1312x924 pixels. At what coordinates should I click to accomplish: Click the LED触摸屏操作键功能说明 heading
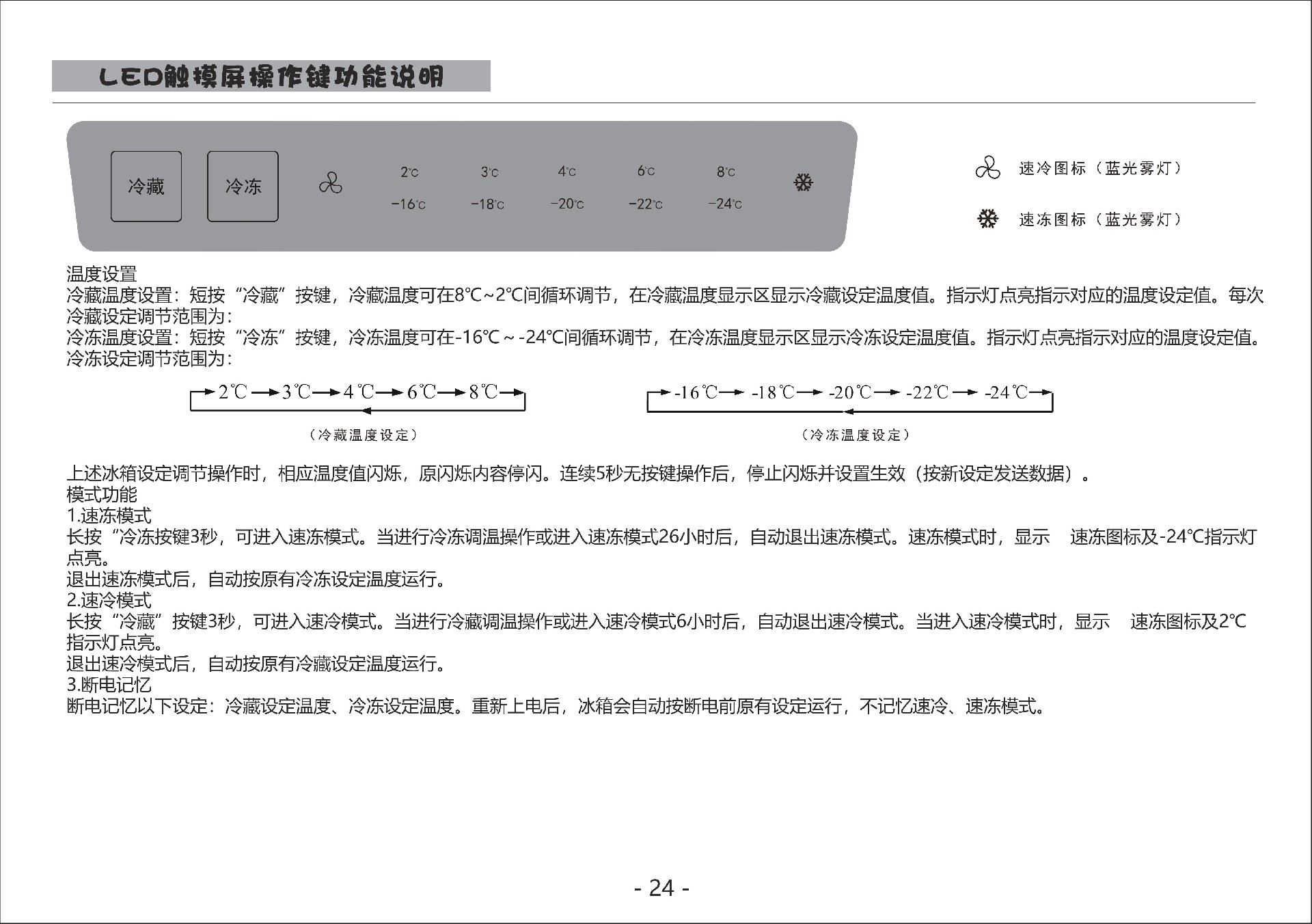pos(271,77)
